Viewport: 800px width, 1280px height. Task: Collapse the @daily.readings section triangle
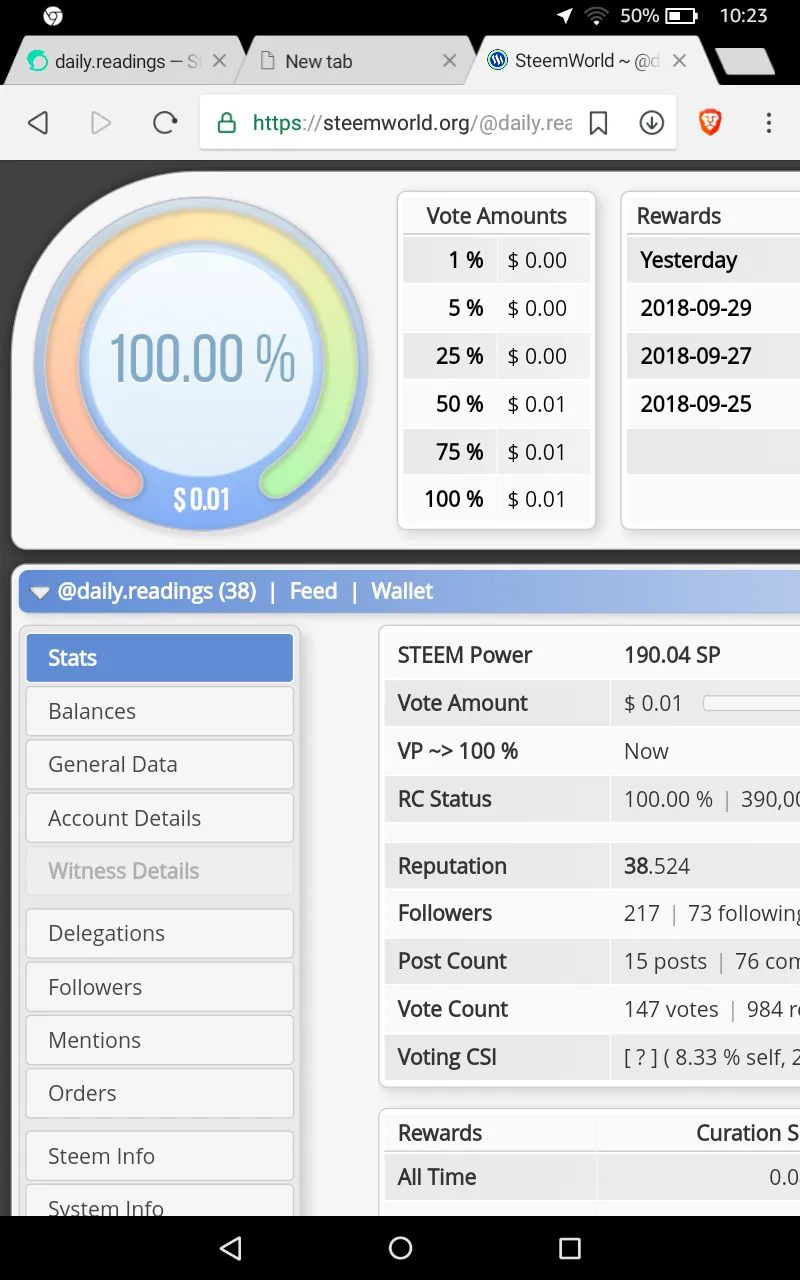pos(40,592)
